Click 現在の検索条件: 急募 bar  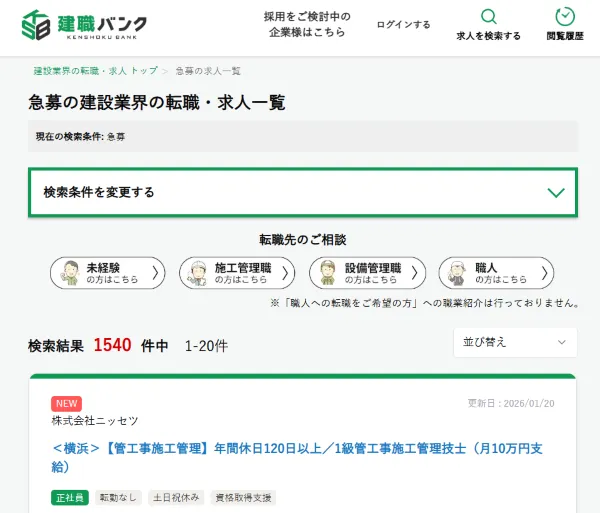303,137
